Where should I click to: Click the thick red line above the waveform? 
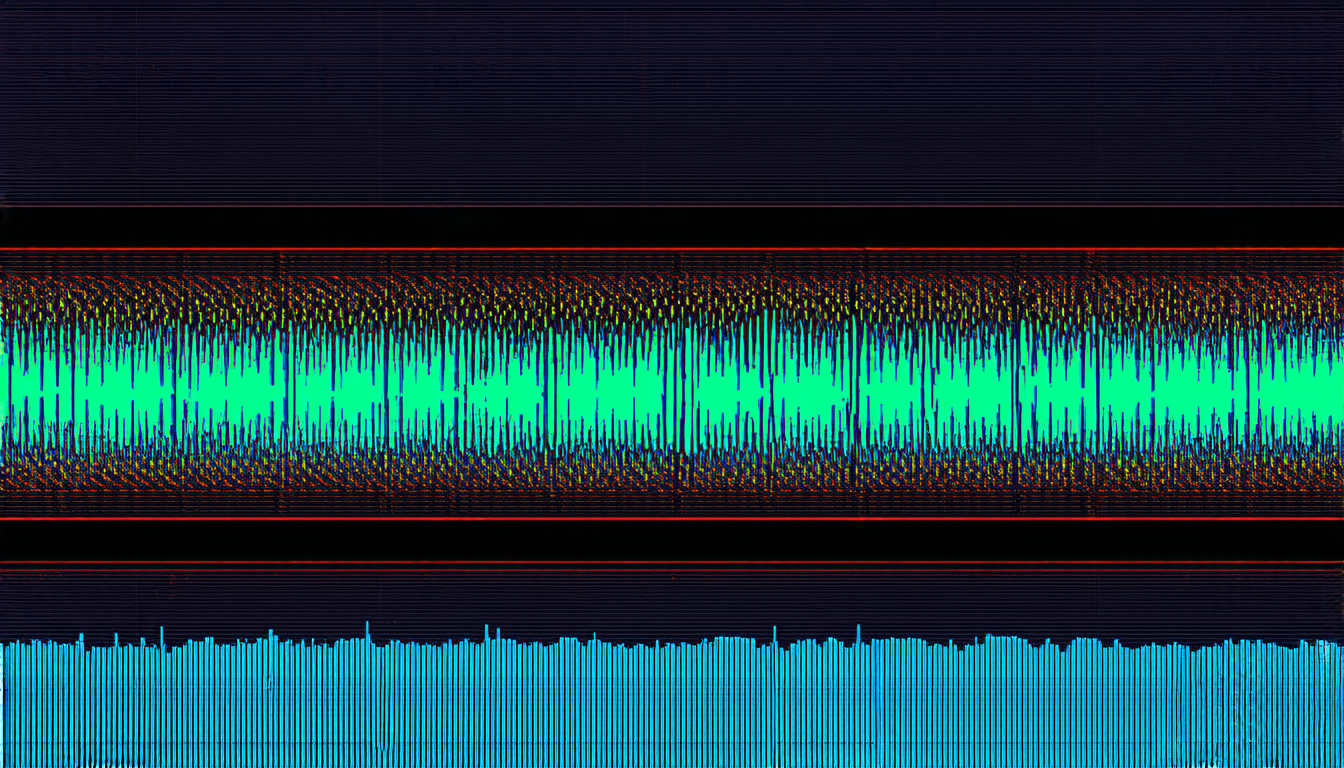click(672, 248)
